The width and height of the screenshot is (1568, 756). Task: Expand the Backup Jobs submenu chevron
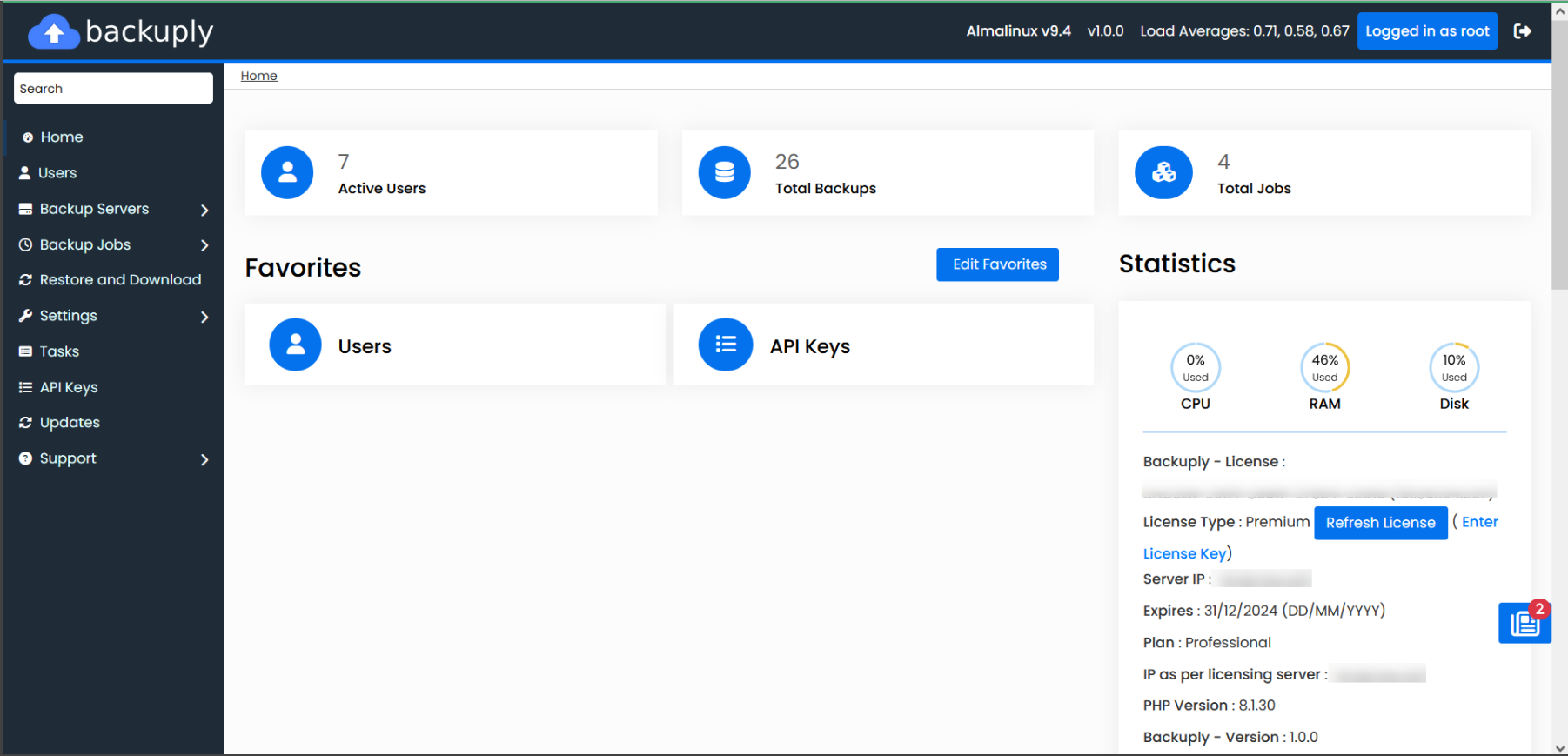point(204,245)
